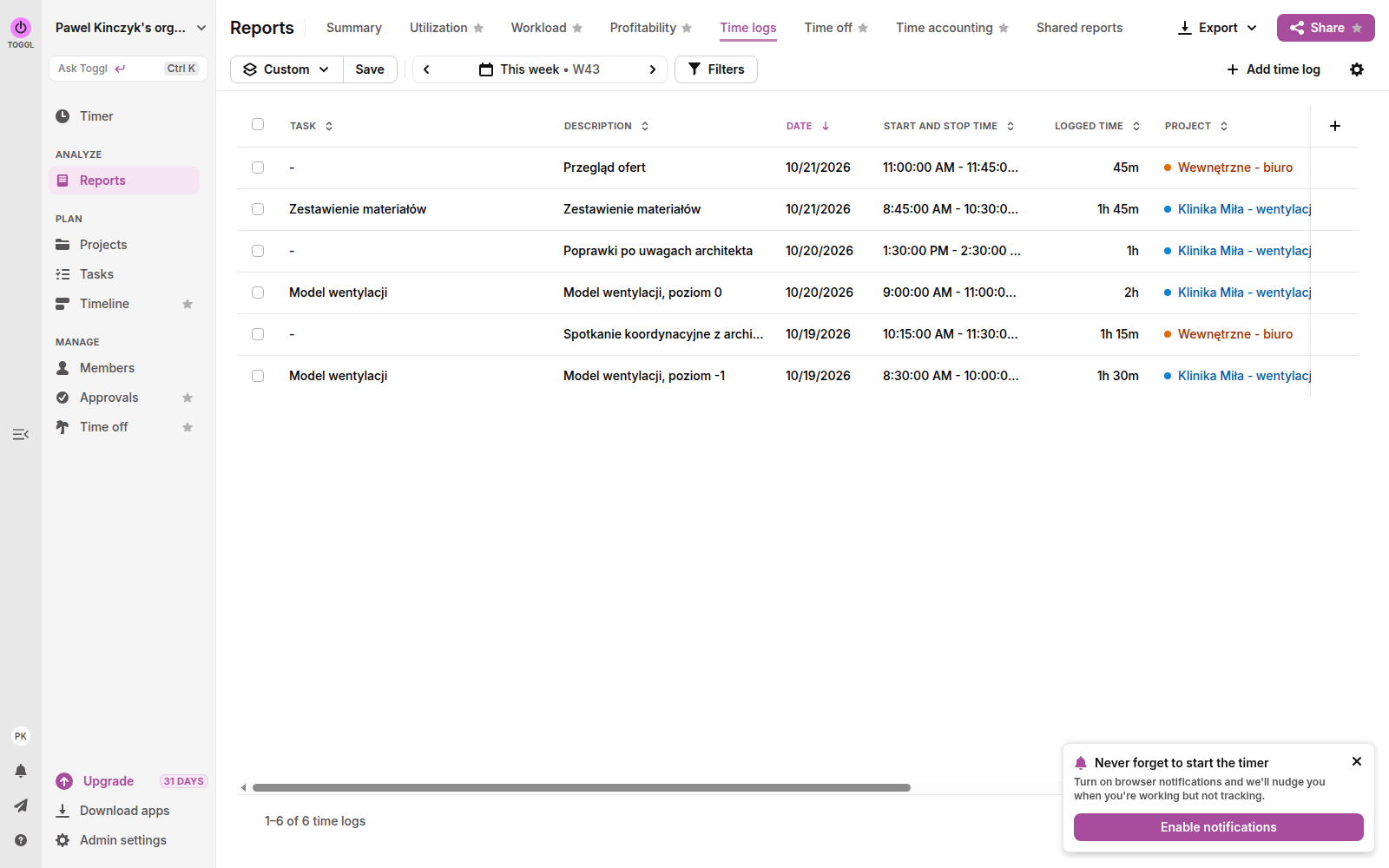Switch to the Shared reports tab
Image resolution: width=1389 pixels, height=868 pixels.
(x=1079, y=28)
